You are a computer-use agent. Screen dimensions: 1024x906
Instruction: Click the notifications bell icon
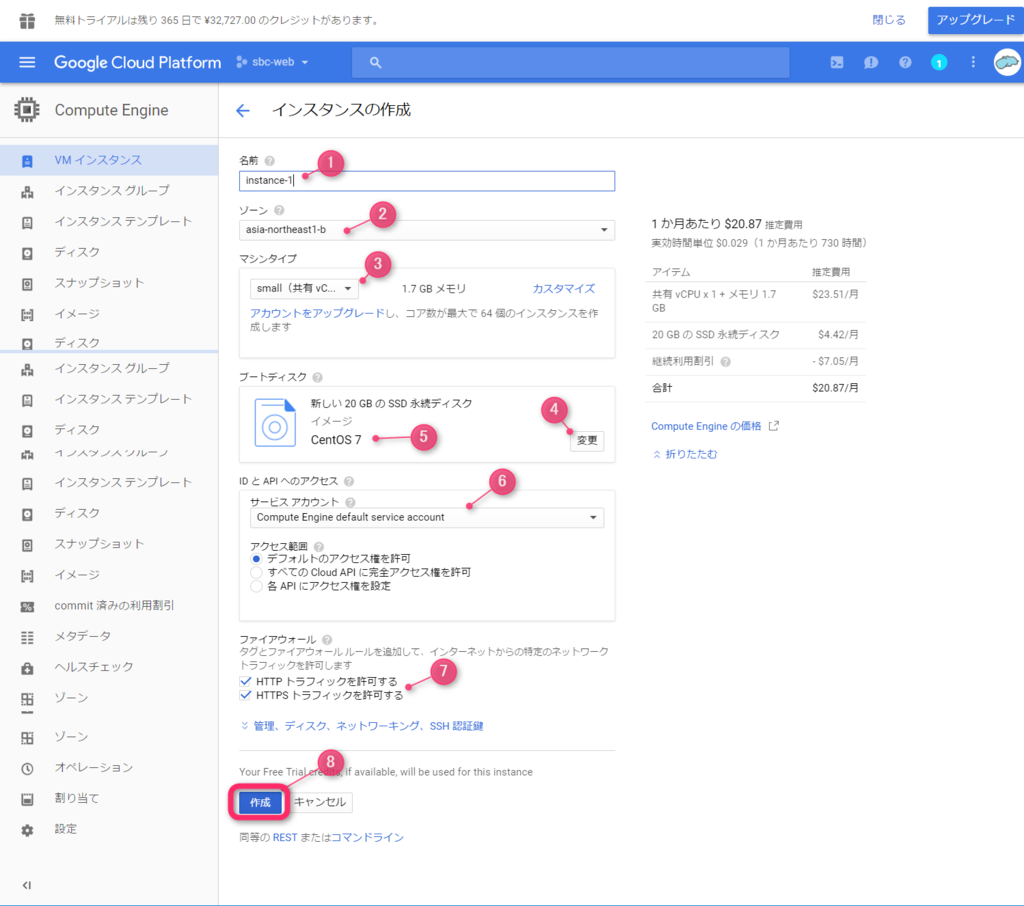click(871, 62)
